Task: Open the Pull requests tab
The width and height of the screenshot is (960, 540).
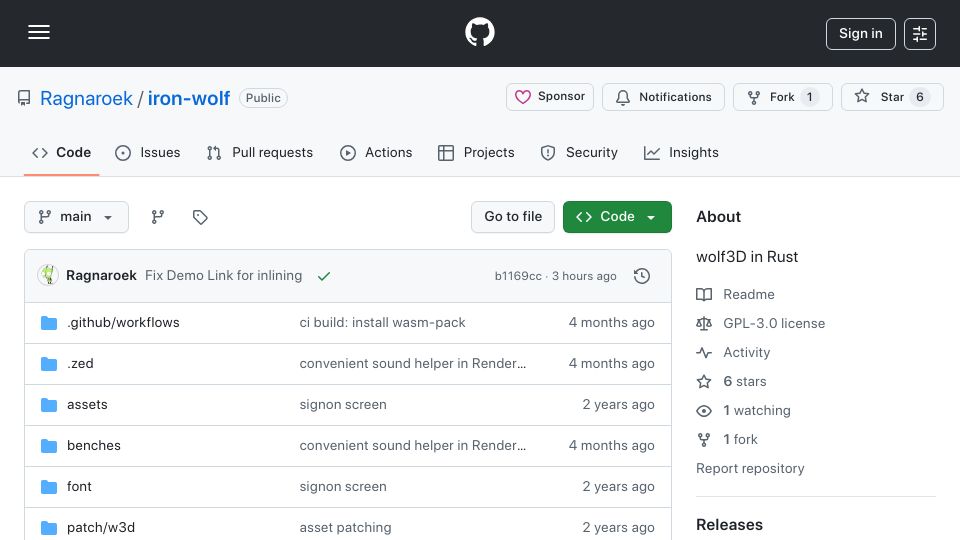Action: click(x=260, y=152)
